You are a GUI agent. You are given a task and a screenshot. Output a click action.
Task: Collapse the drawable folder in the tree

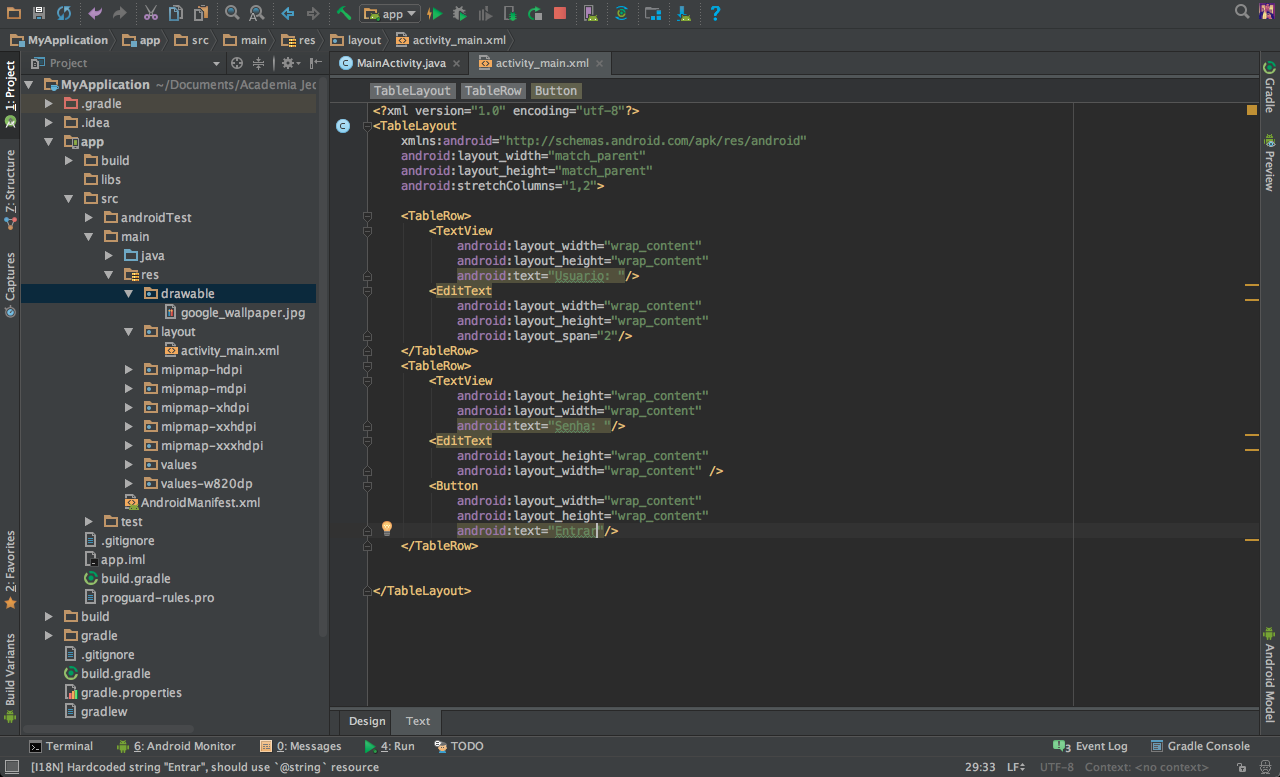pyautogui.click(x=130, y=293)
